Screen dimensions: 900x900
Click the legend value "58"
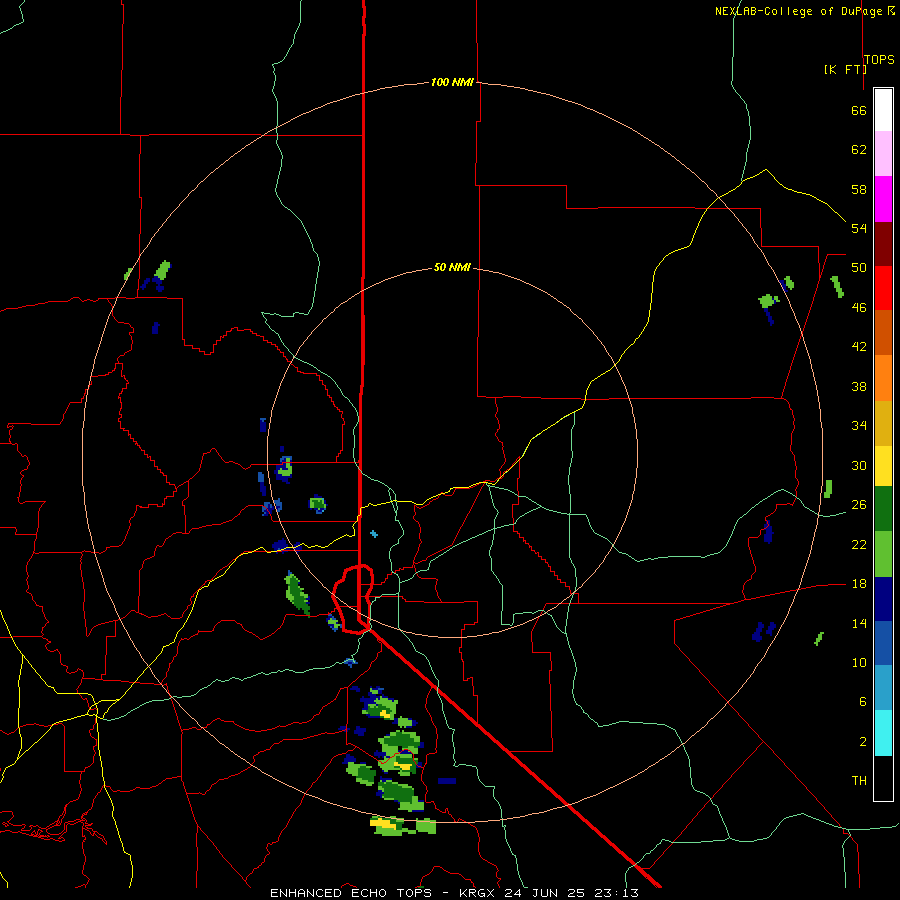click(x=859, y=189)
